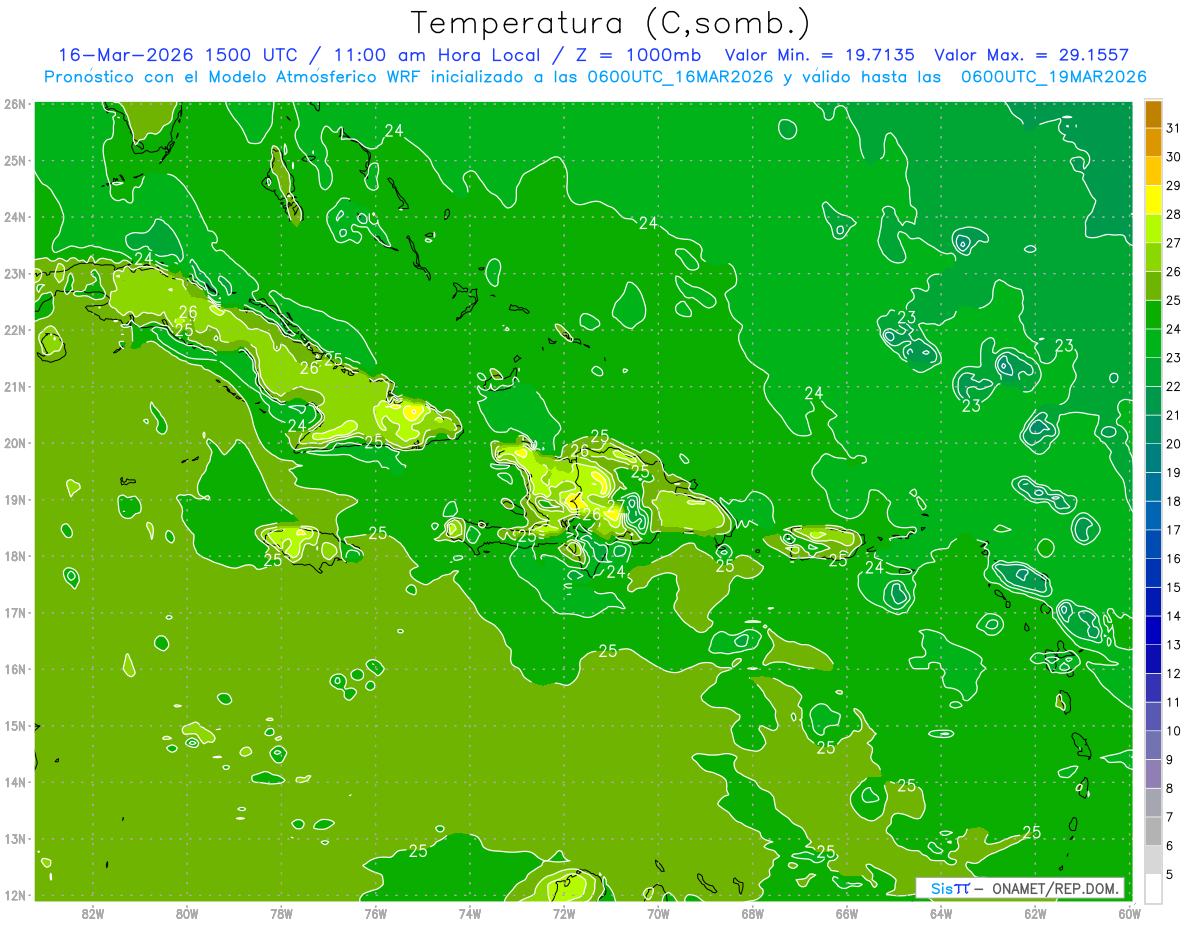Click the latitude axis label 22N
The width and height of the screenshot is (1200, 927).
[15, 330]
